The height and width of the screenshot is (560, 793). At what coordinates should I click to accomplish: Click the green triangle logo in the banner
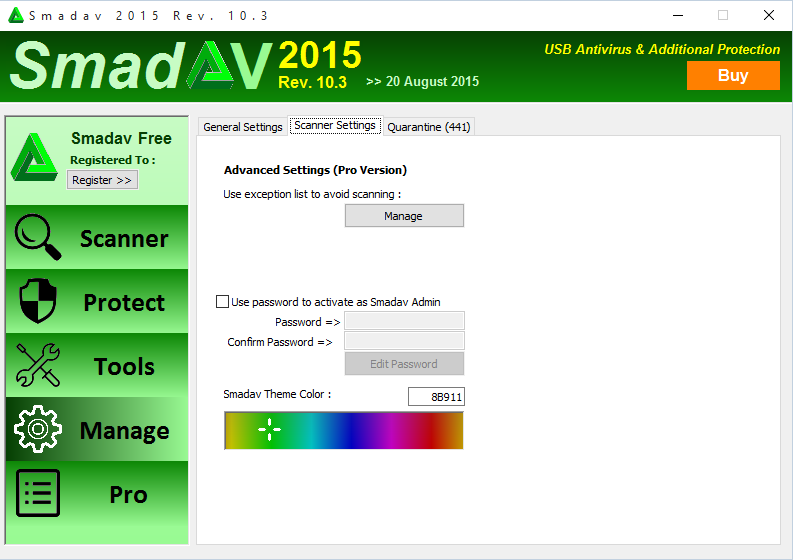pos(211,65)
